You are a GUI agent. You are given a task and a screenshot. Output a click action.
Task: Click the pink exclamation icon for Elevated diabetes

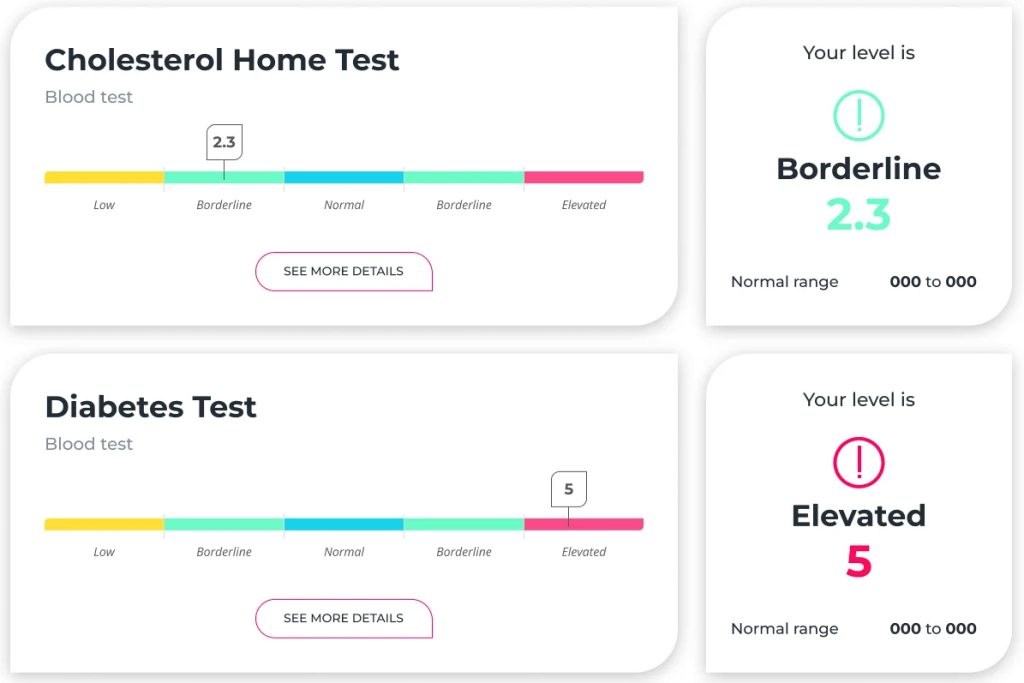click(x=858, y=461)
